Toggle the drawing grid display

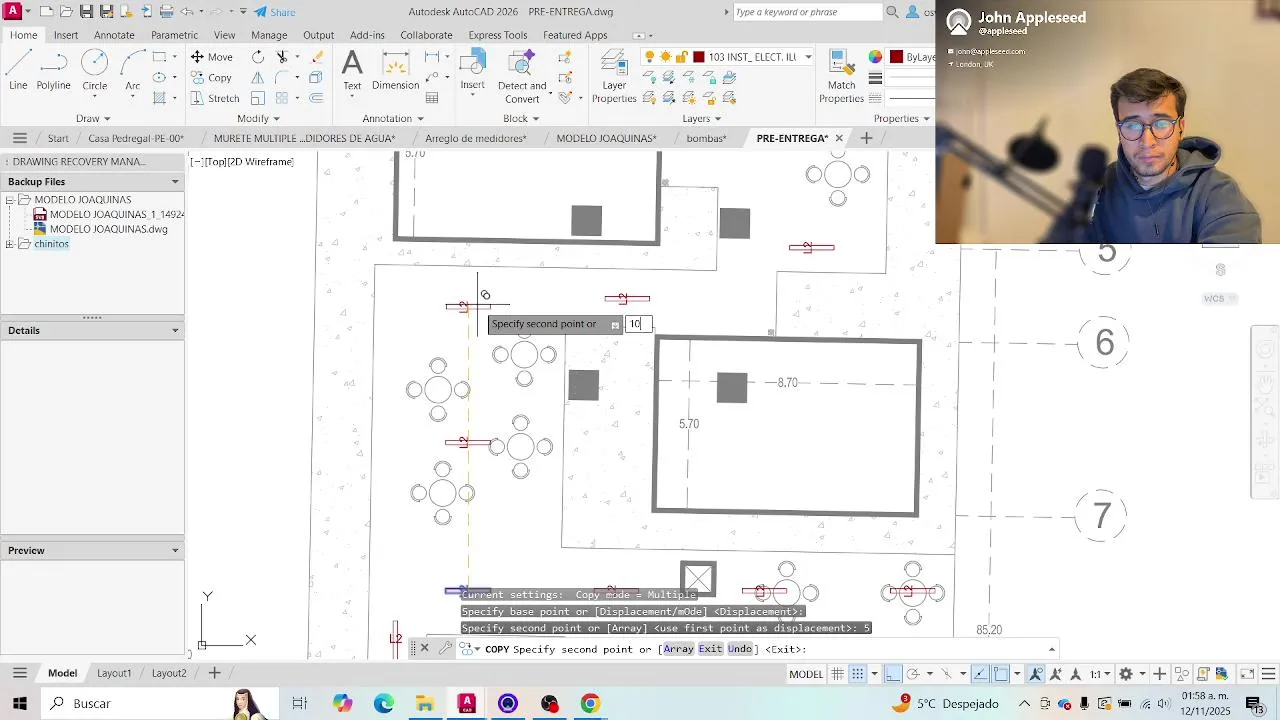coord(838,674)
